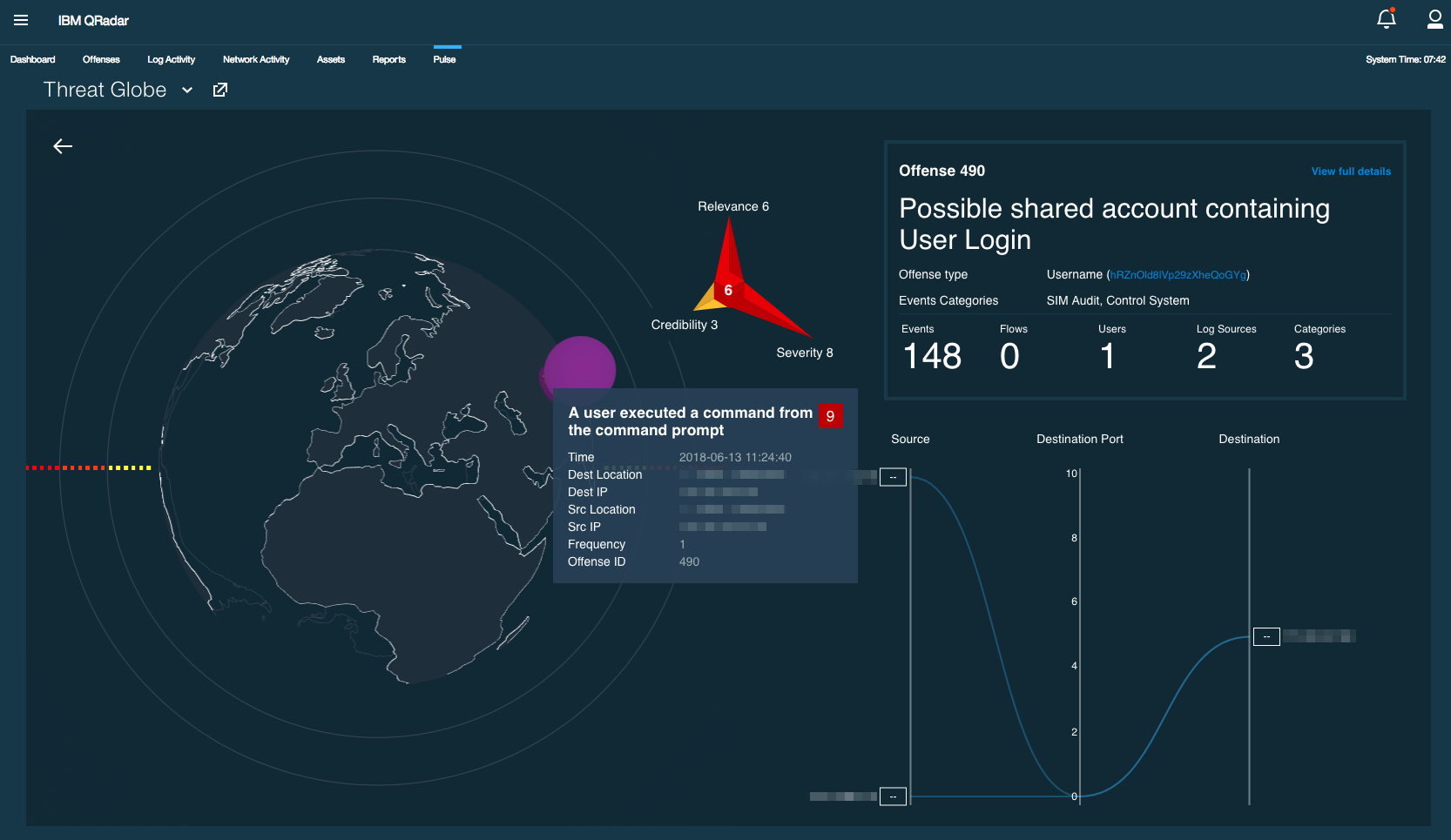Open Threat Globe in a new window
This screenshot has width=1451, height=840.
coord(220,90)
